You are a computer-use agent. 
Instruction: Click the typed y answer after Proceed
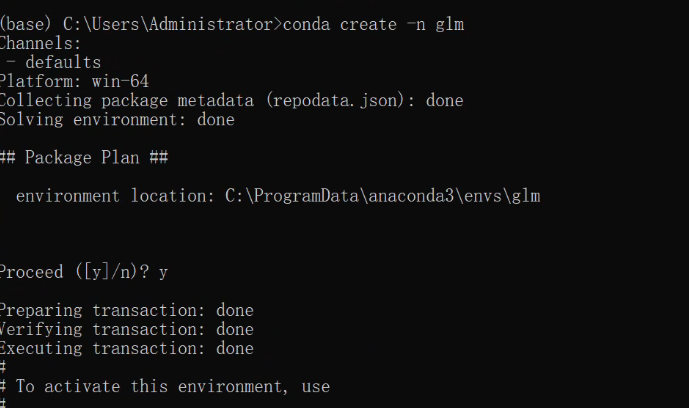(x=163, y=273)
